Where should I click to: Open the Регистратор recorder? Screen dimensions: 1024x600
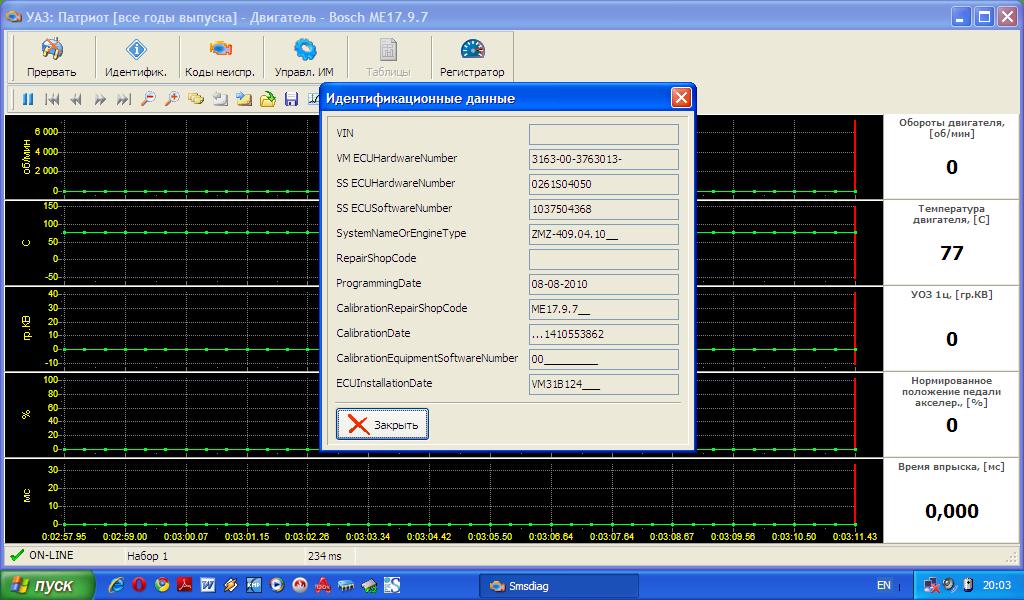click(x=472, y=57)
